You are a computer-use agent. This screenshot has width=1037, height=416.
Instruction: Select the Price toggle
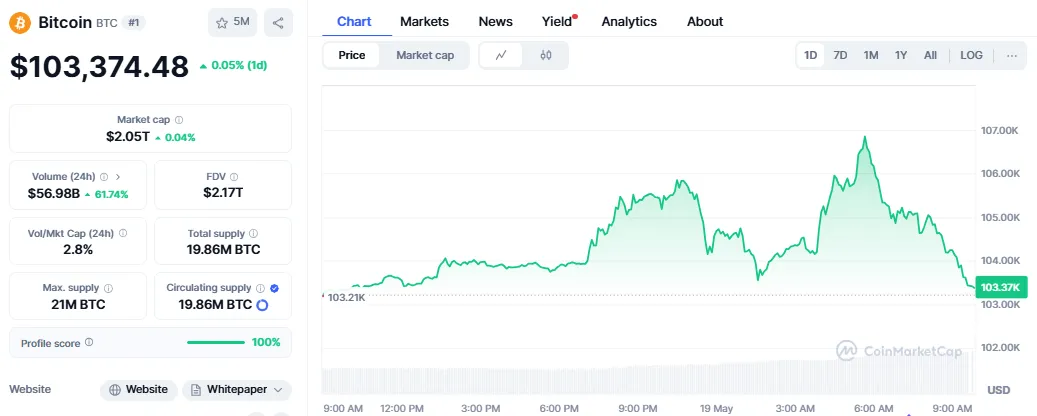(x=352, y=56)
